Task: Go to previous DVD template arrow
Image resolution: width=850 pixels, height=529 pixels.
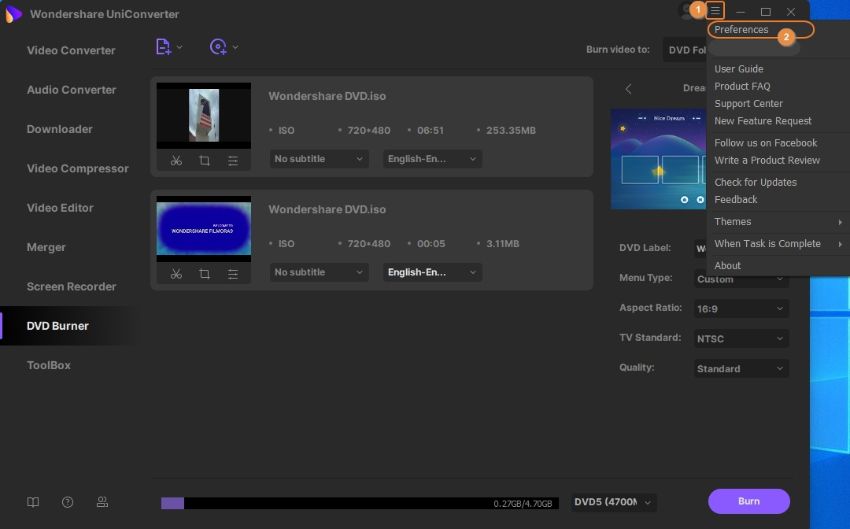Action: coord(628,89)
